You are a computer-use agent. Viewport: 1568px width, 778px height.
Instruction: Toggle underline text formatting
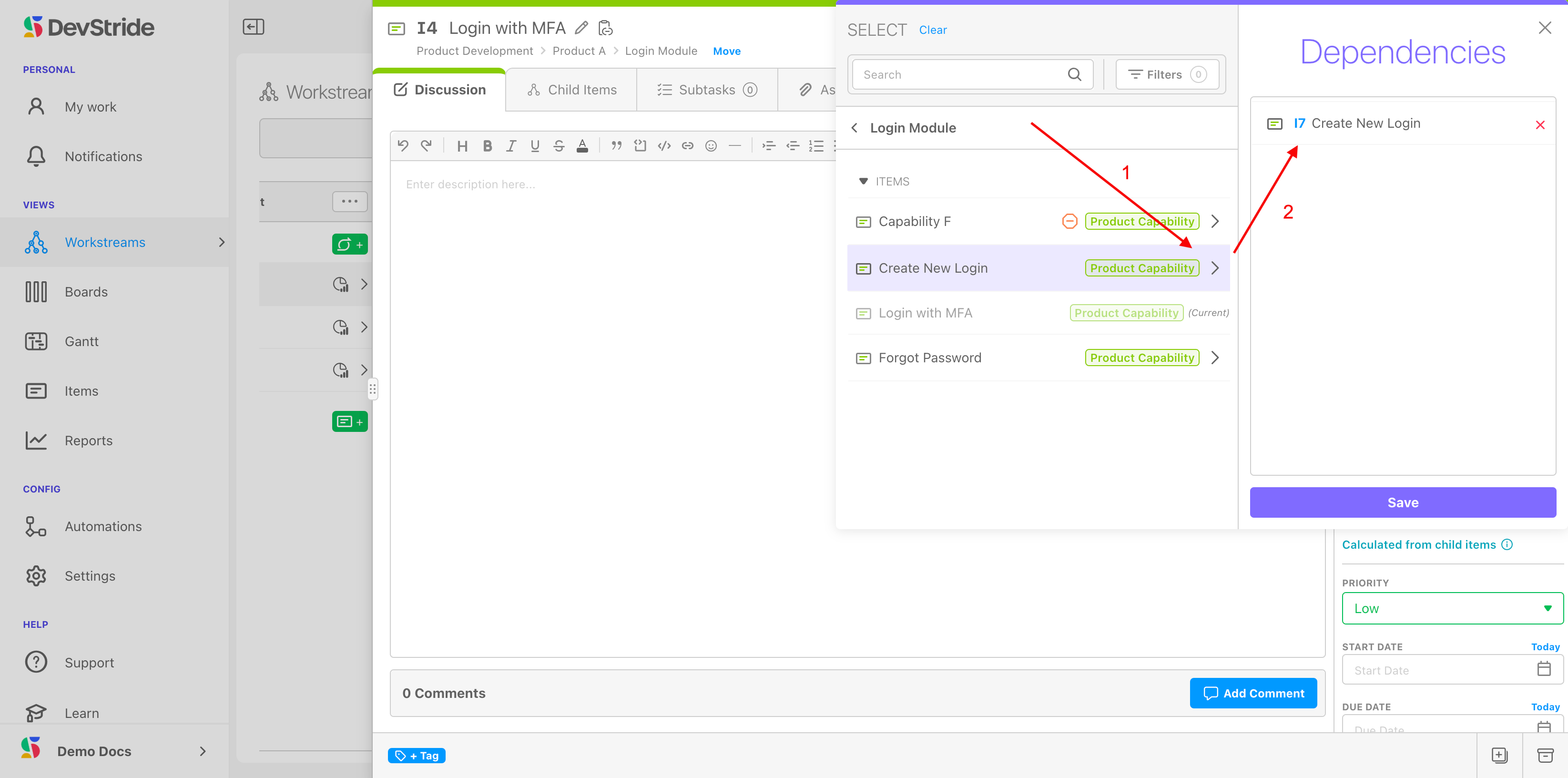tap(534, 146)
